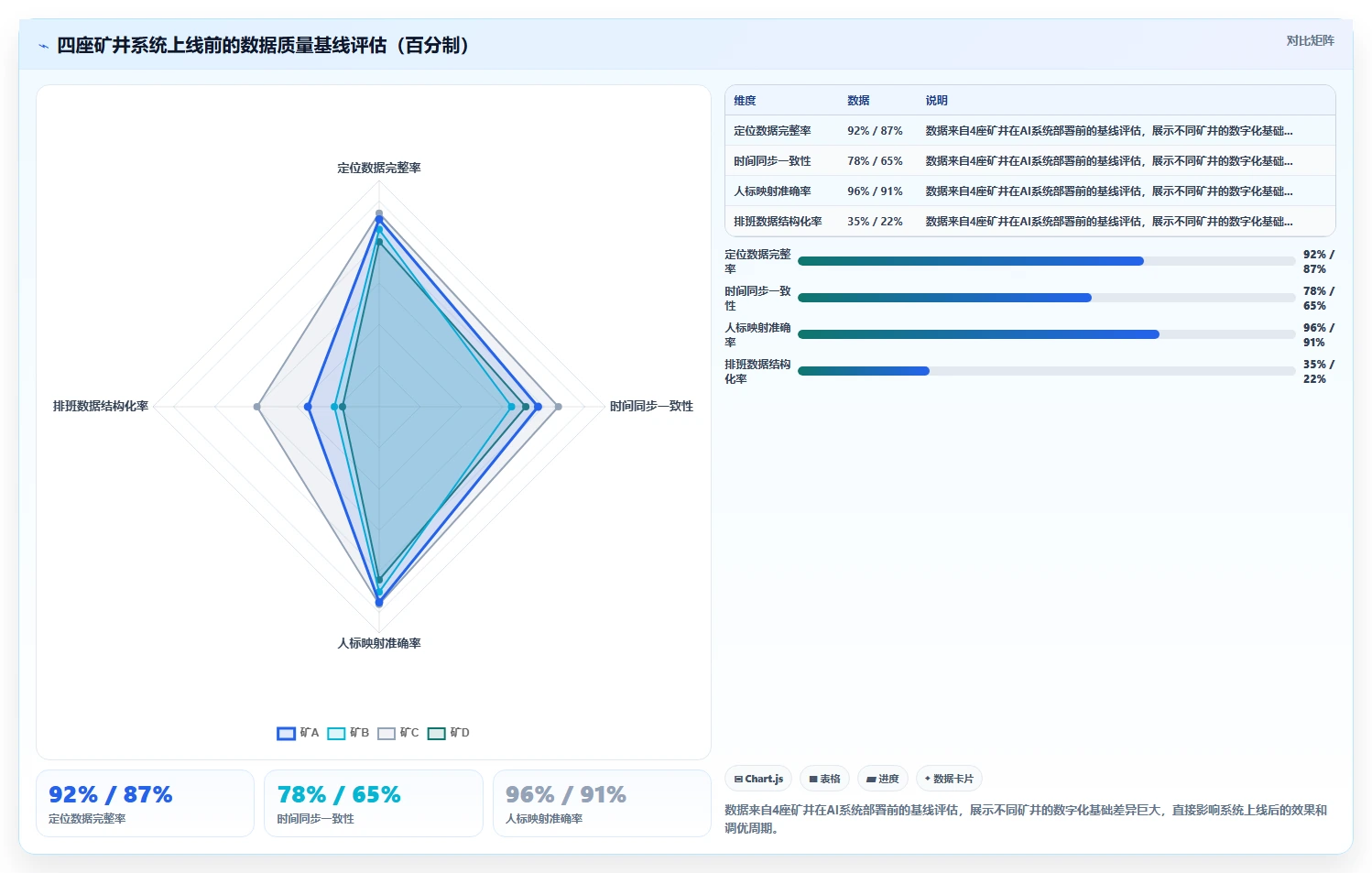The height and width of the screenshot is (873, 1372).
Task: Click the radar axis label 时间同步一致性
Action: click(x=651, y=406)
